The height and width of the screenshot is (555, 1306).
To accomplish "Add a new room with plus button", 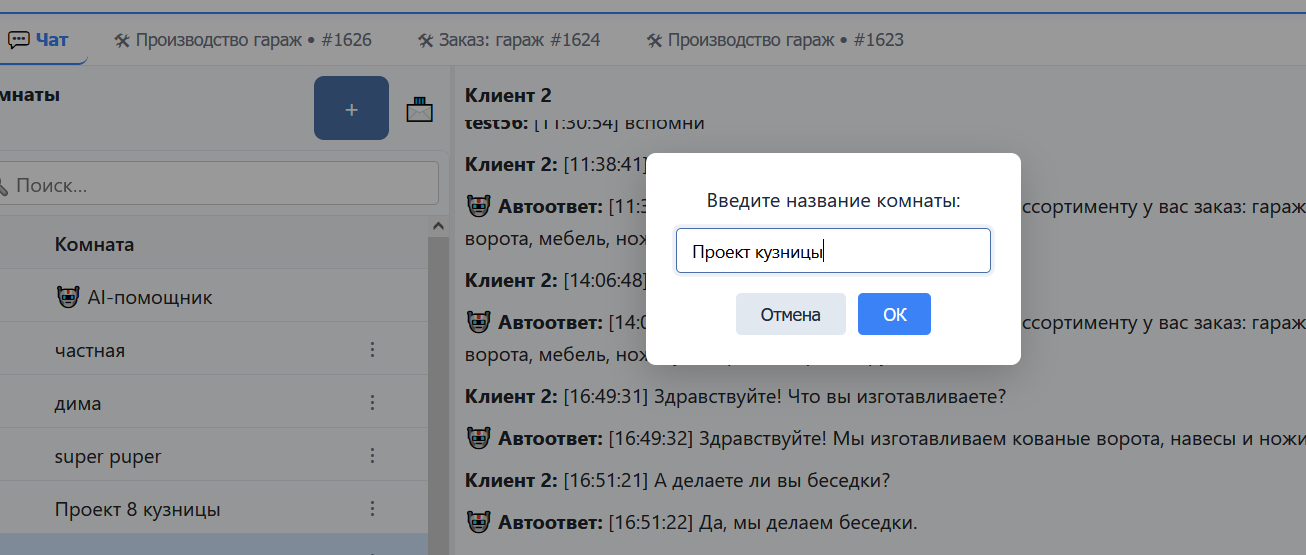I will pyautogui.click(x=351, y=108).
